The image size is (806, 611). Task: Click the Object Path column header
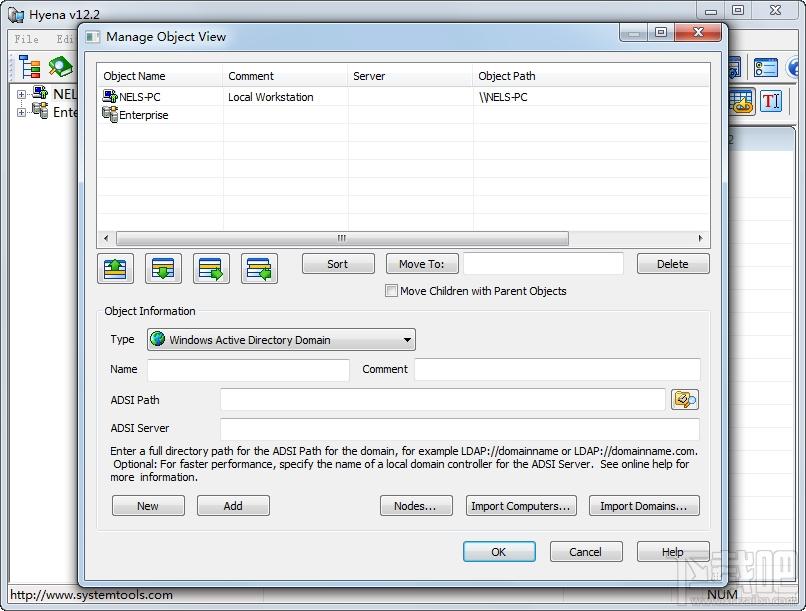[x=591, y=76]
